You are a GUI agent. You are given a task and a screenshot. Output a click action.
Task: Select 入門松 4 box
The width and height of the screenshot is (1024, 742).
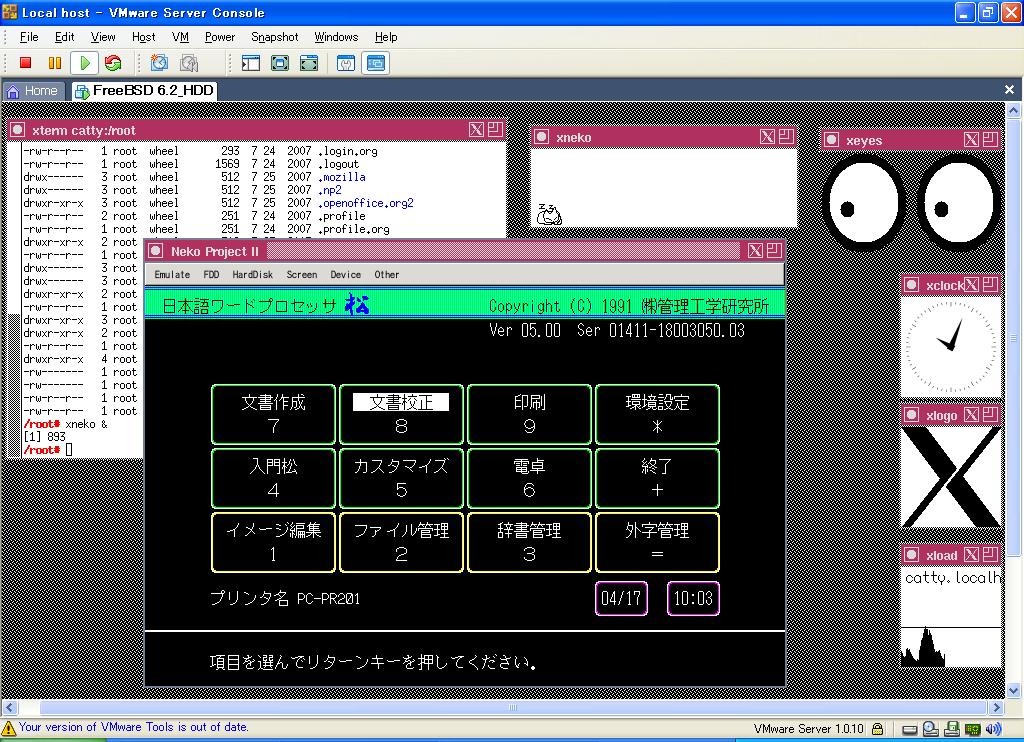coord(274,477)
